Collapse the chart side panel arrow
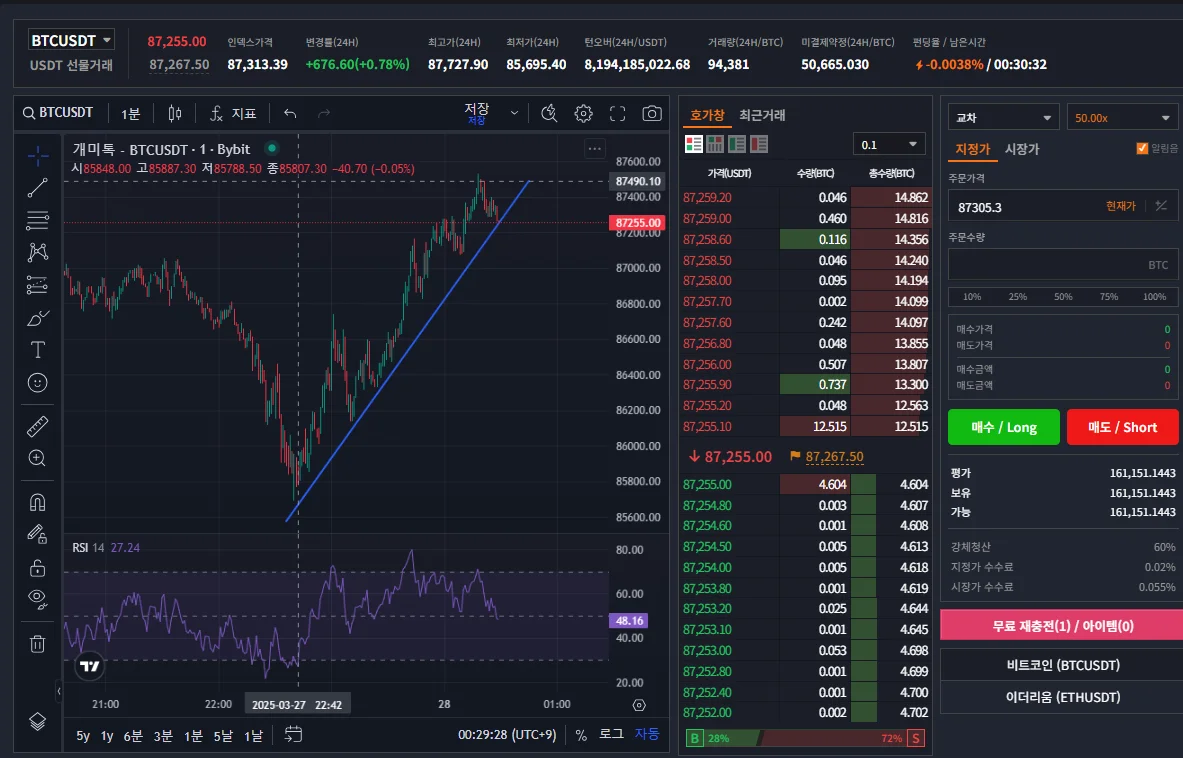 tap(59, 690)
